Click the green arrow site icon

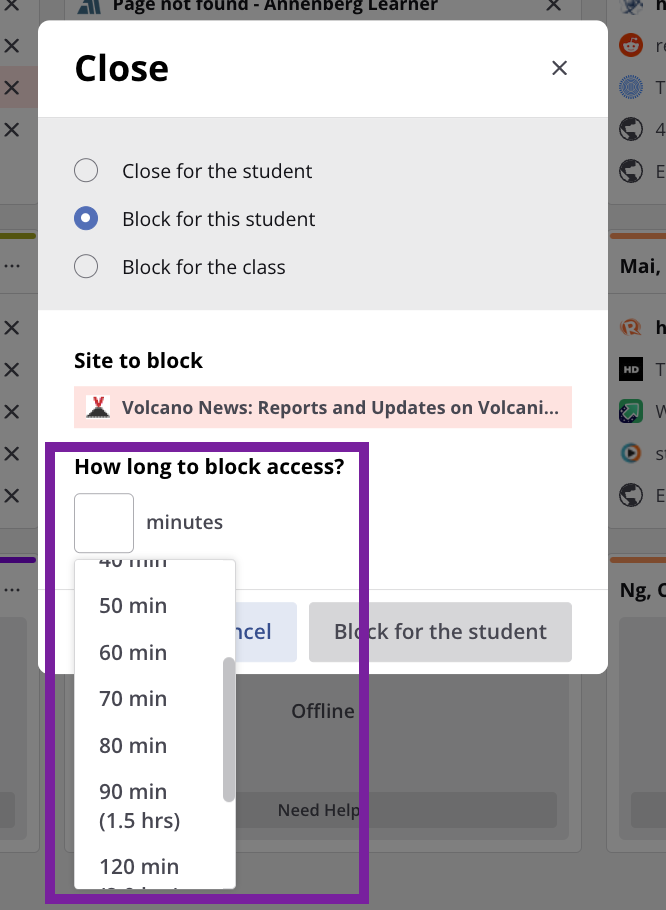click(x=631, y=411)
